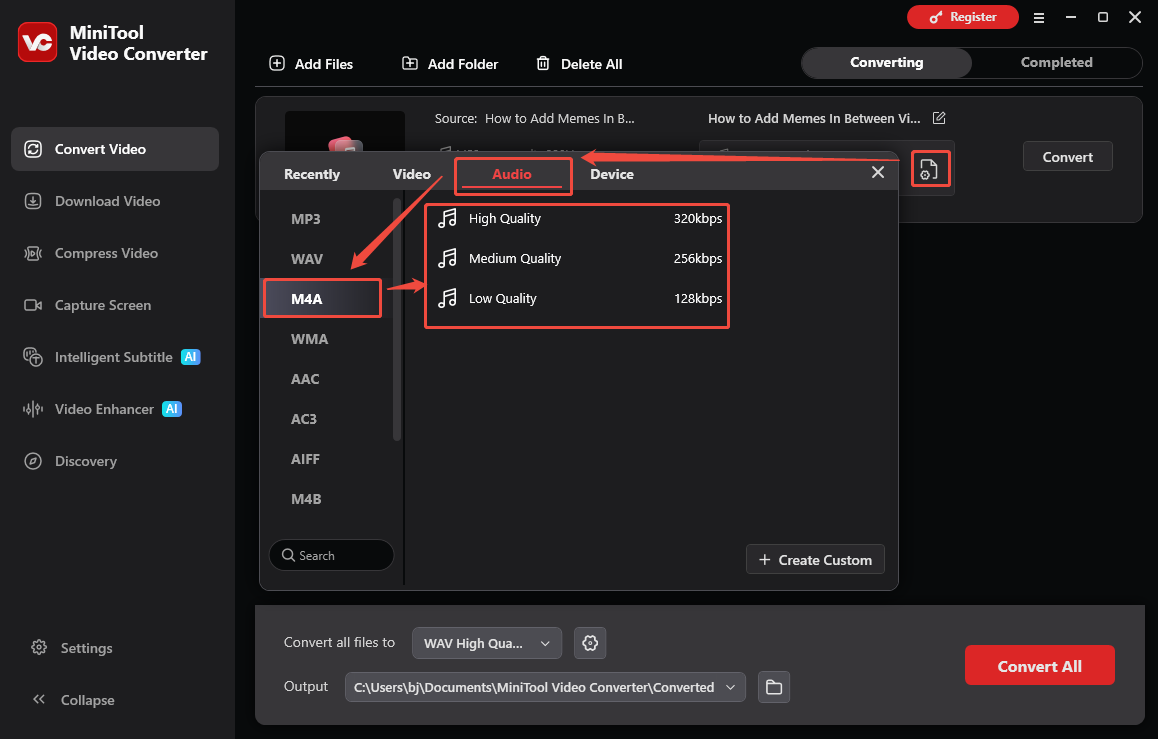Screen dimensions: 1158x739
Task: Open Capture Screen in the sidebar
Action: pyautogui.click(x=115, y=305)
